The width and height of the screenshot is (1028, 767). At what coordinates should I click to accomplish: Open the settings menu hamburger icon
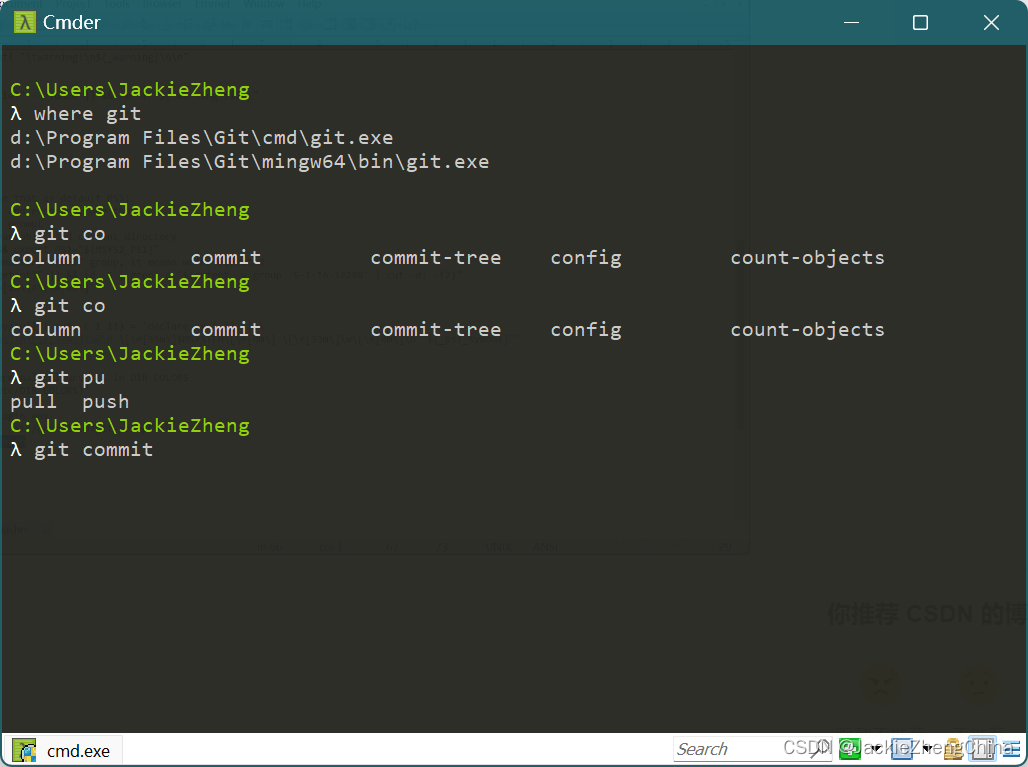pyautogui.click(x=1012, y=749)
